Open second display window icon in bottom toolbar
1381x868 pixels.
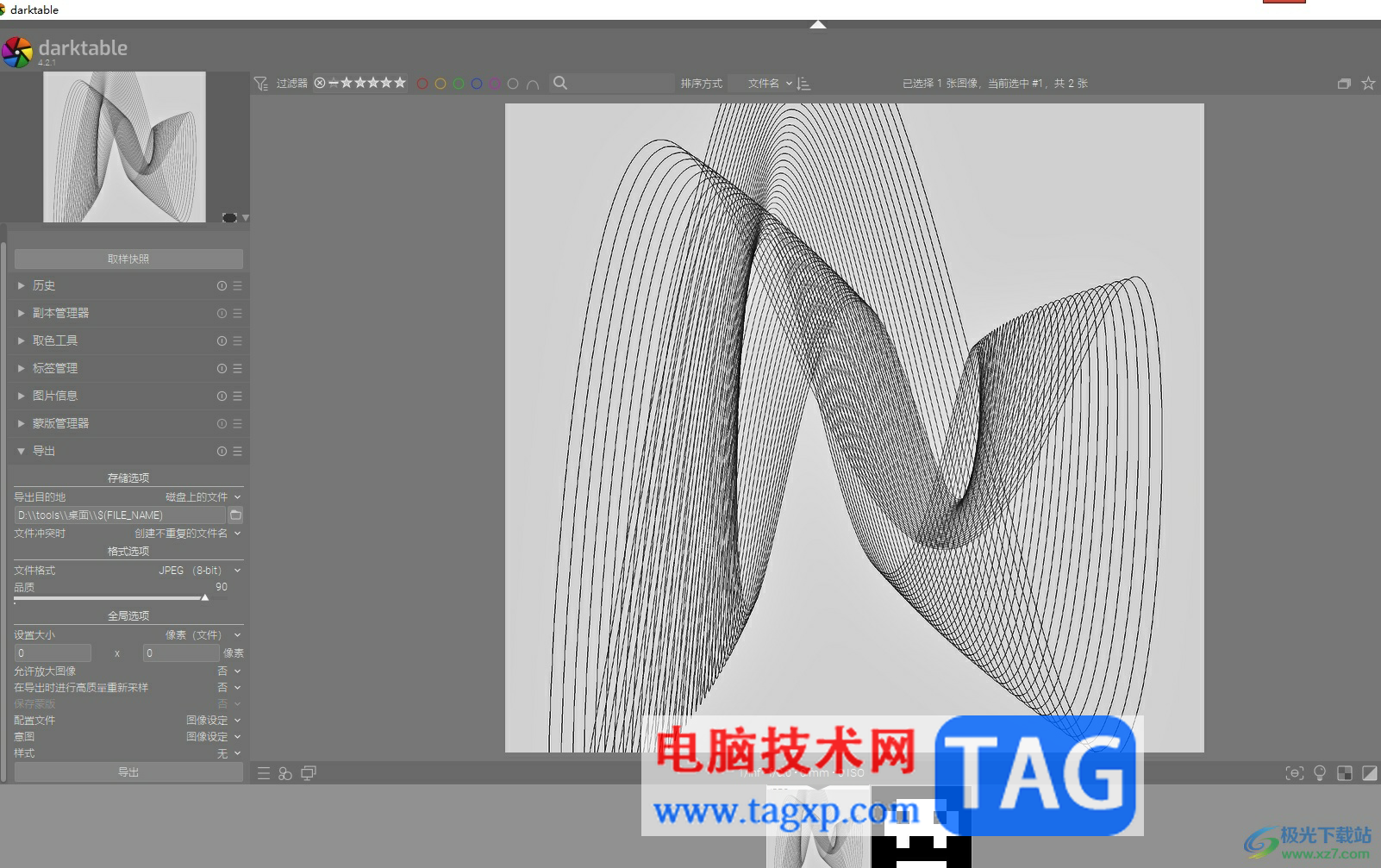pyautogui.click(x=308, y=773)
